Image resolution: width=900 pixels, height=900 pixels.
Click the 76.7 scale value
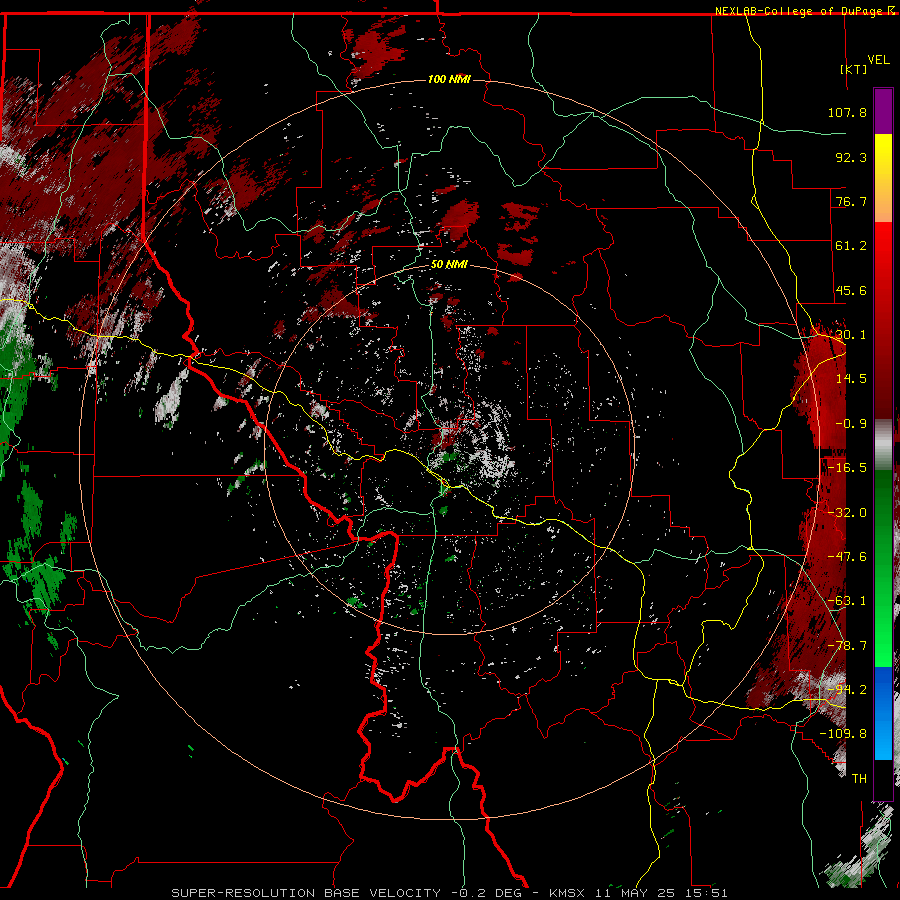[851, 201]
